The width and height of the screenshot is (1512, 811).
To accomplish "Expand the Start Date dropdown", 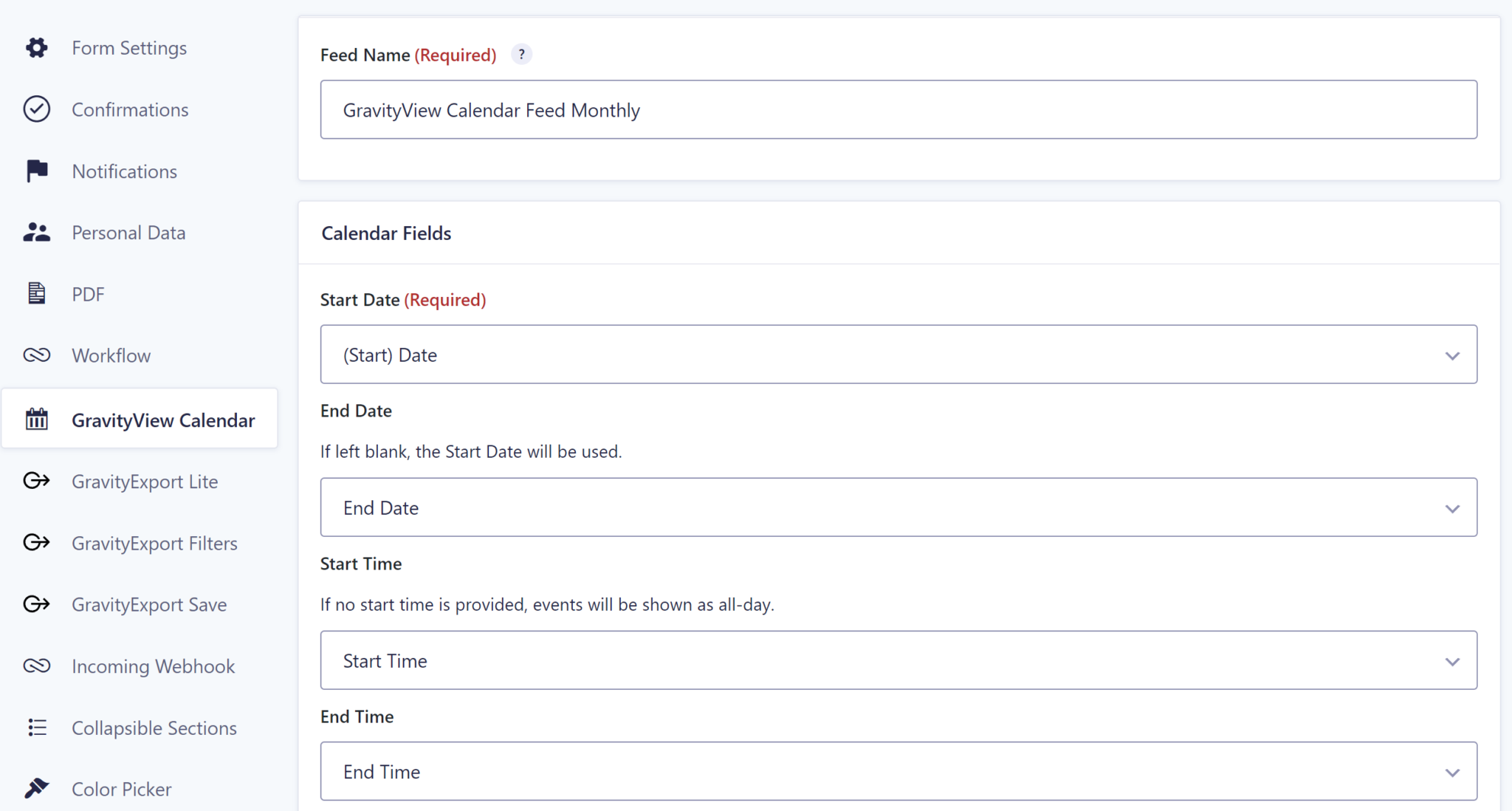I will click(x=898, y=355).
